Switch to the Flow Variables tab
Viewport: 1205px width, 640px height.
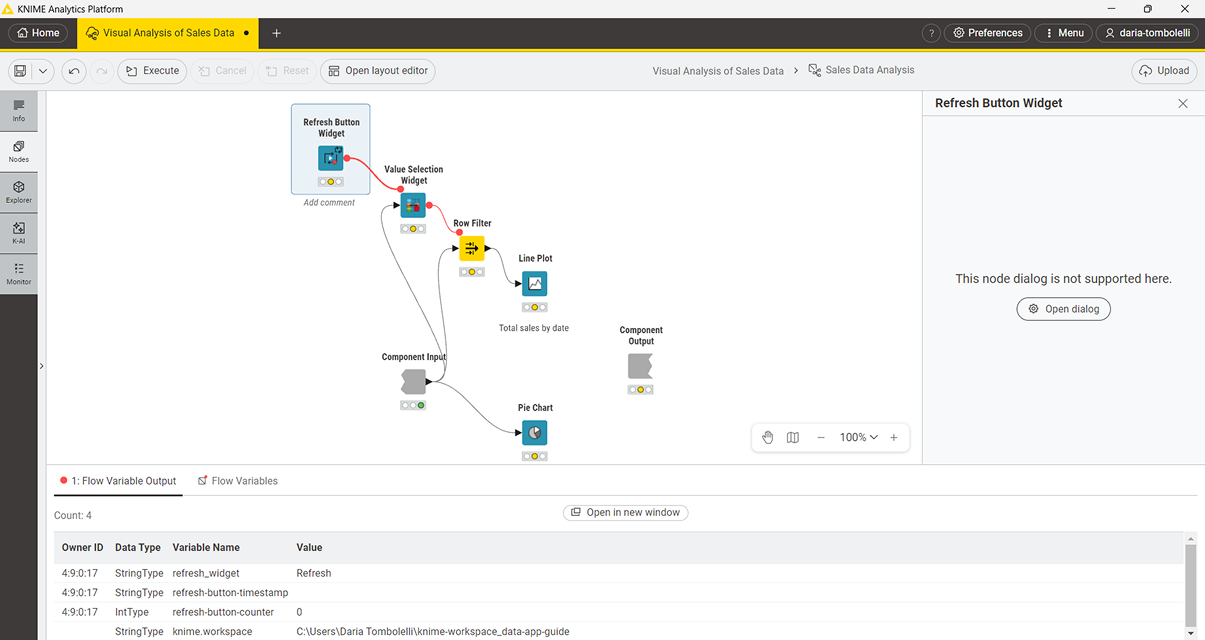tap(237, 481)
